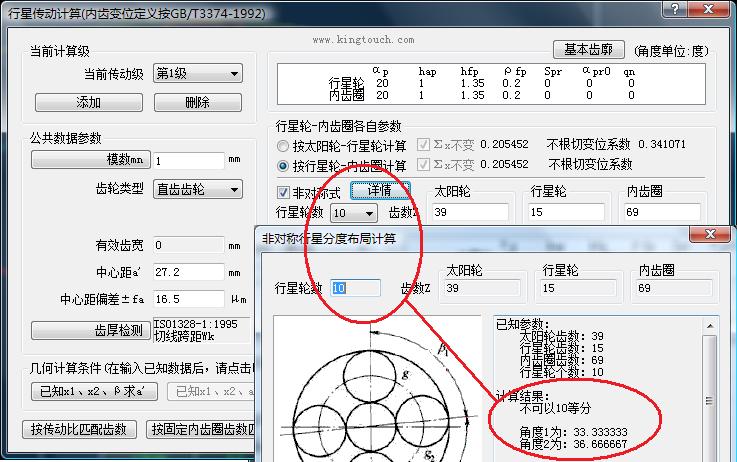This screenshot has width=737, height=462.
Task: Click the main window 内齿圈 teeth field 69
Action: pyautogui.click(x=662, y=212)
